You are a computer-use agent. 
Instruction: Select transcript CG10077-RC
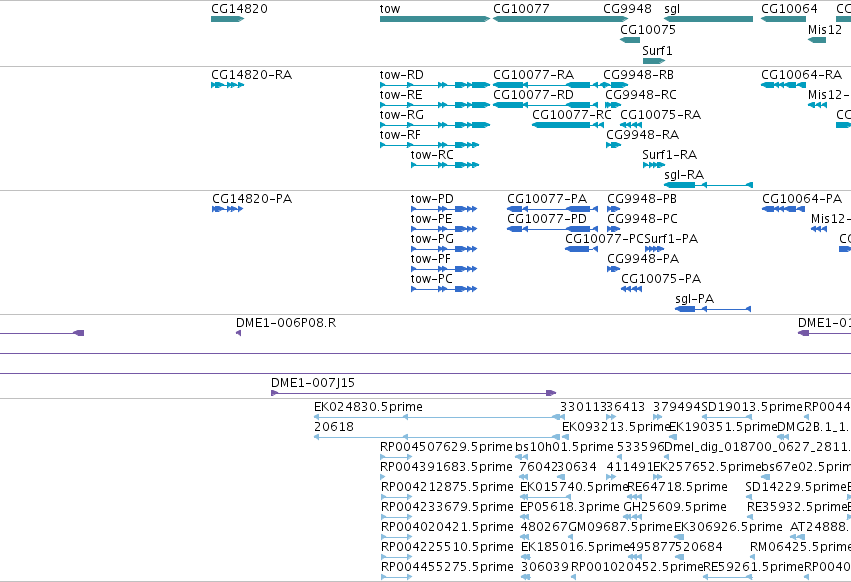[x=568, y=125]
